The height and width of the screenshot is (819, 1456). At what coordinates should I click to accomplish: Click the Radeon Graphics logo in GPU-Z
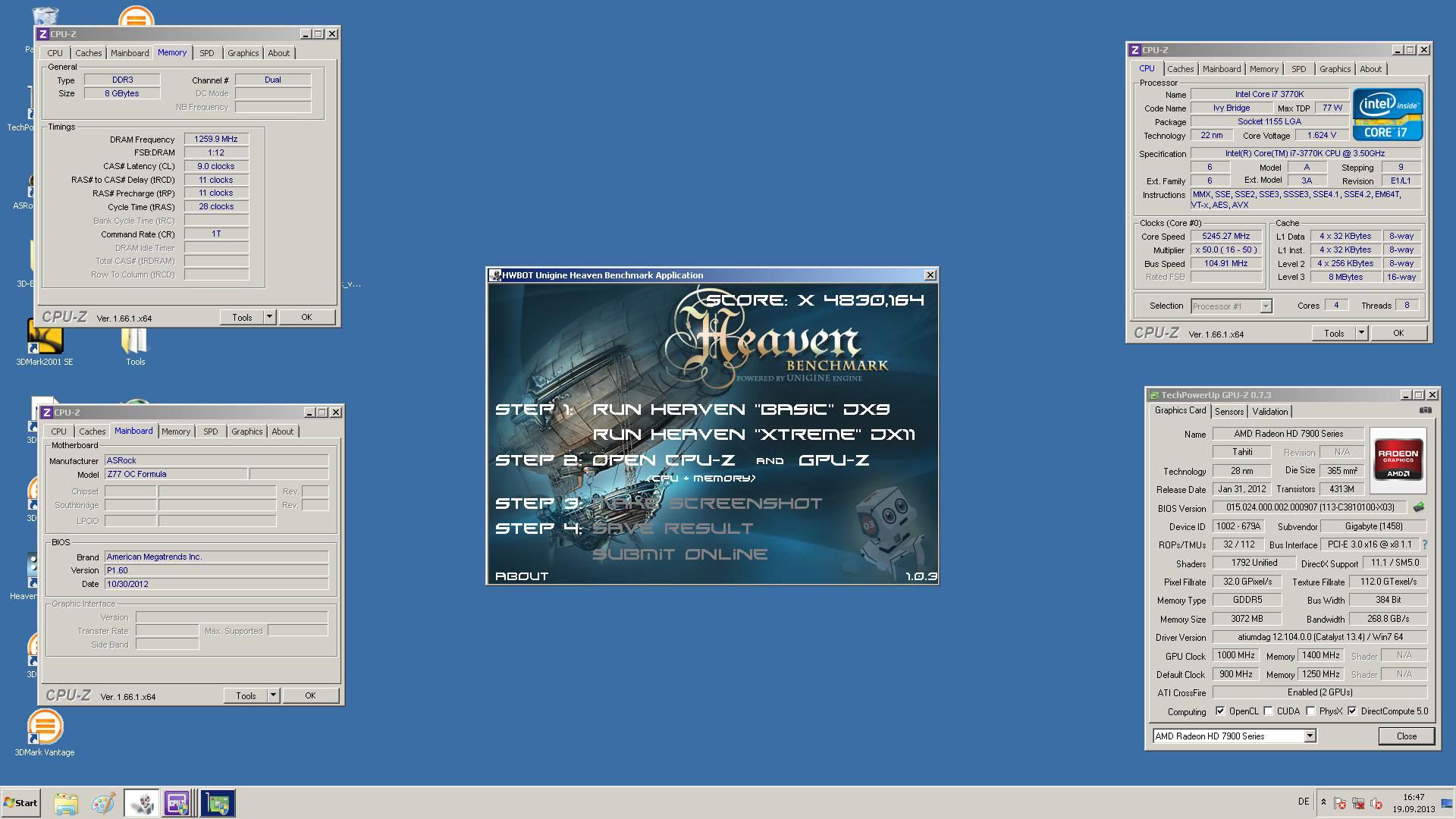1398,460
